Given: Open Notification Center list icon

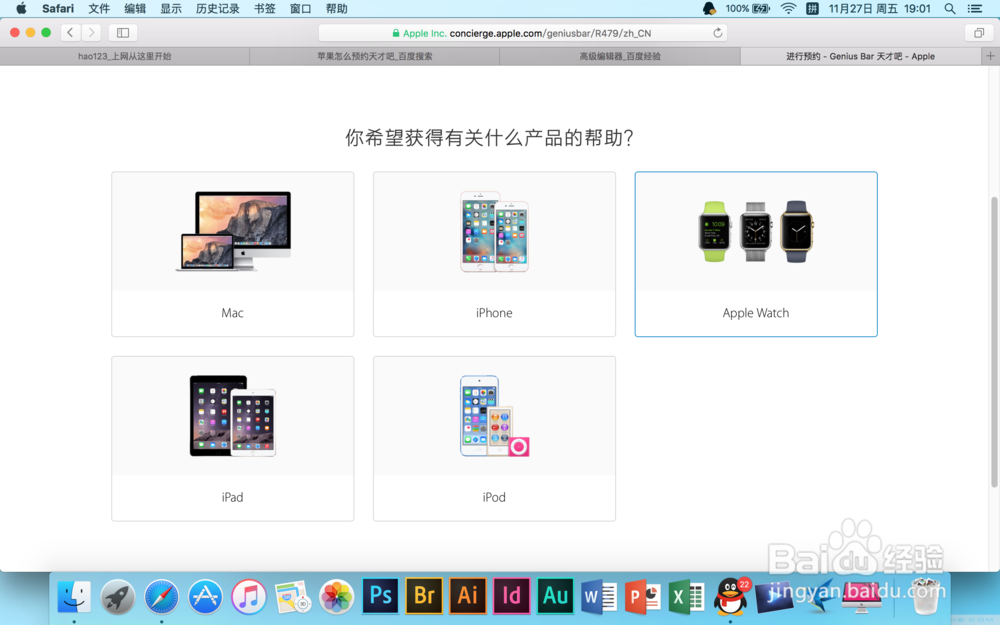Looking at the screenshot, I should coord(974,8).
